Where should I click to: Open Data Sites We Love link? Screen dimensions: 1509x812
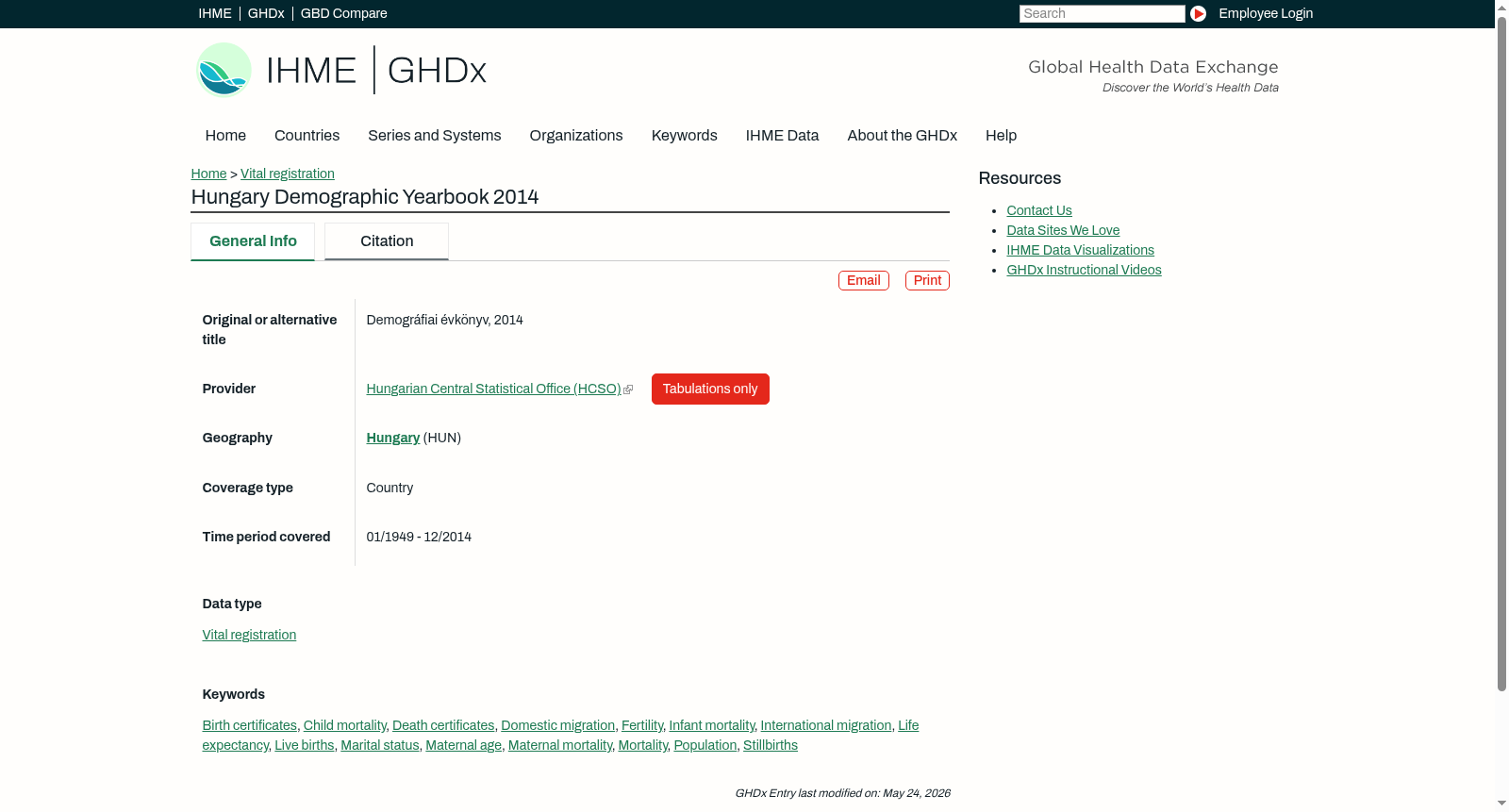[x=1063, y=230]
